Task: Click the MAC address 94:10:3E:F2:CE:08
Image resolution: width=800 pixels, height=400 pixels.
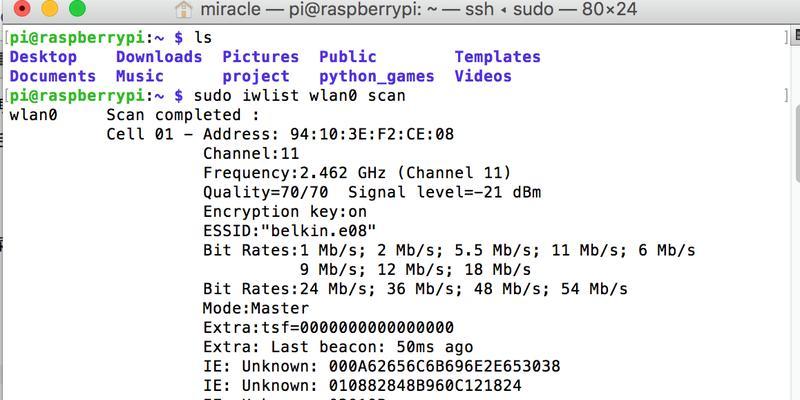Action: 371,134
